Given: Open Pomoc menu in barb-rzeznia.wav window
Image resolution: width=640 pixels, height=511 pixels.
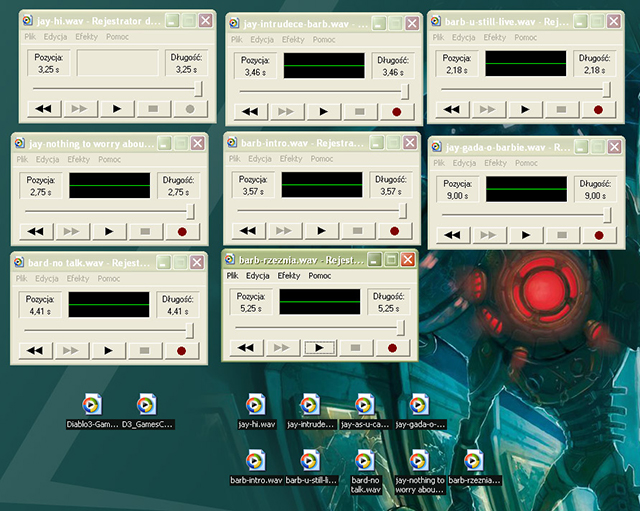Looking at the screenshot, I should (320, 276).
